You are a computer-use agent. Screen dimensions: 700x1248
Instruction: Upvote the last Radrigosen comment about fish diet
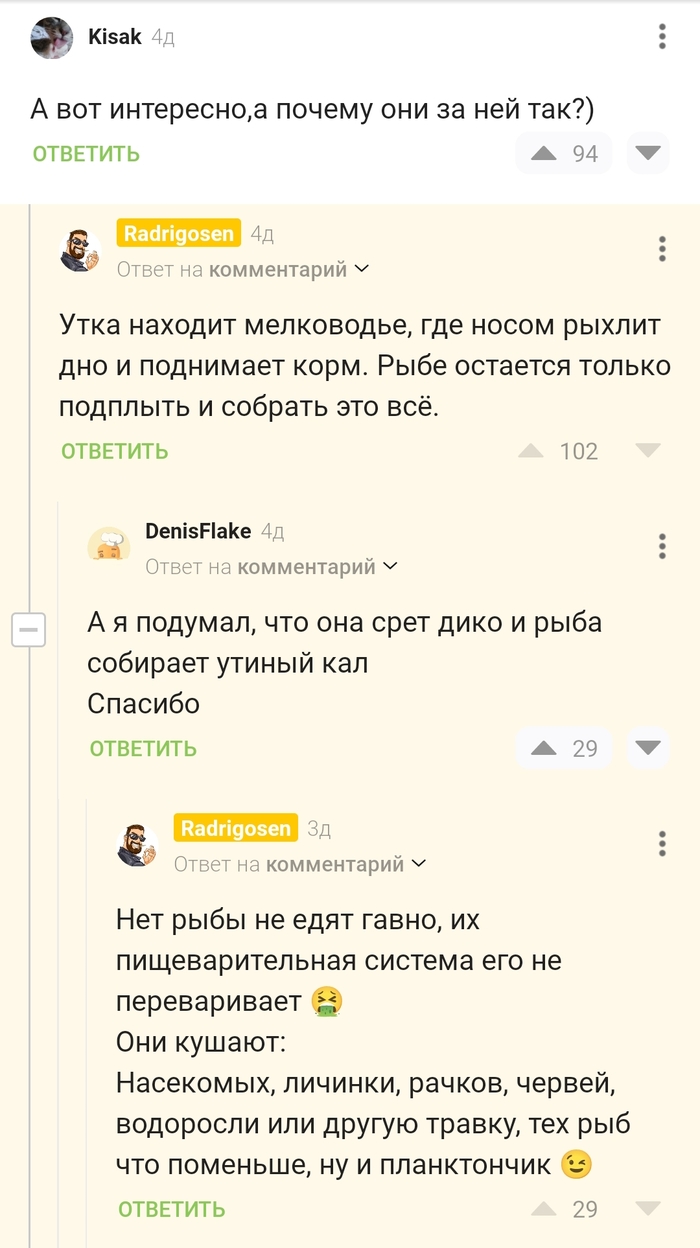(544, 1209)
